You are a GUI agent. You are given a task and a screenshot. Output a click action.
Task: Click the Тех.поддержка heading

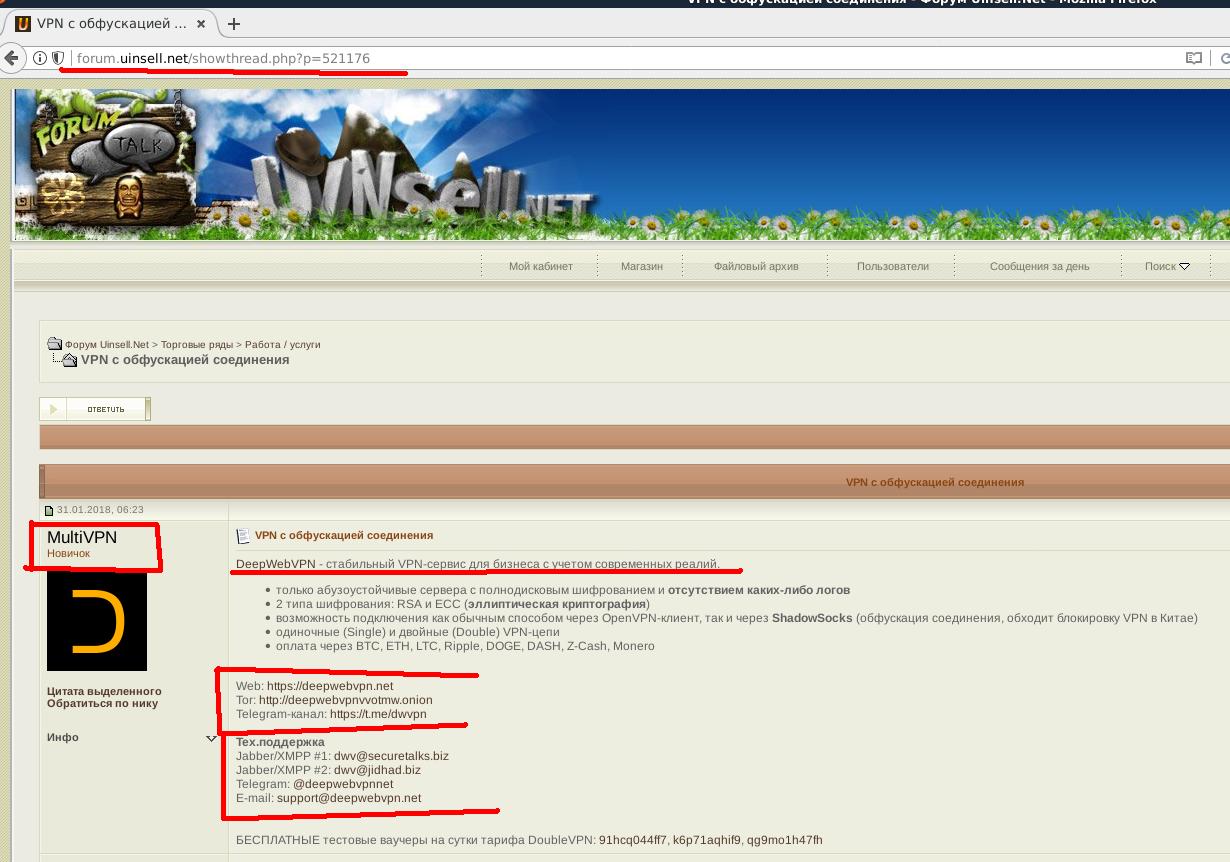tap(280, 742)
